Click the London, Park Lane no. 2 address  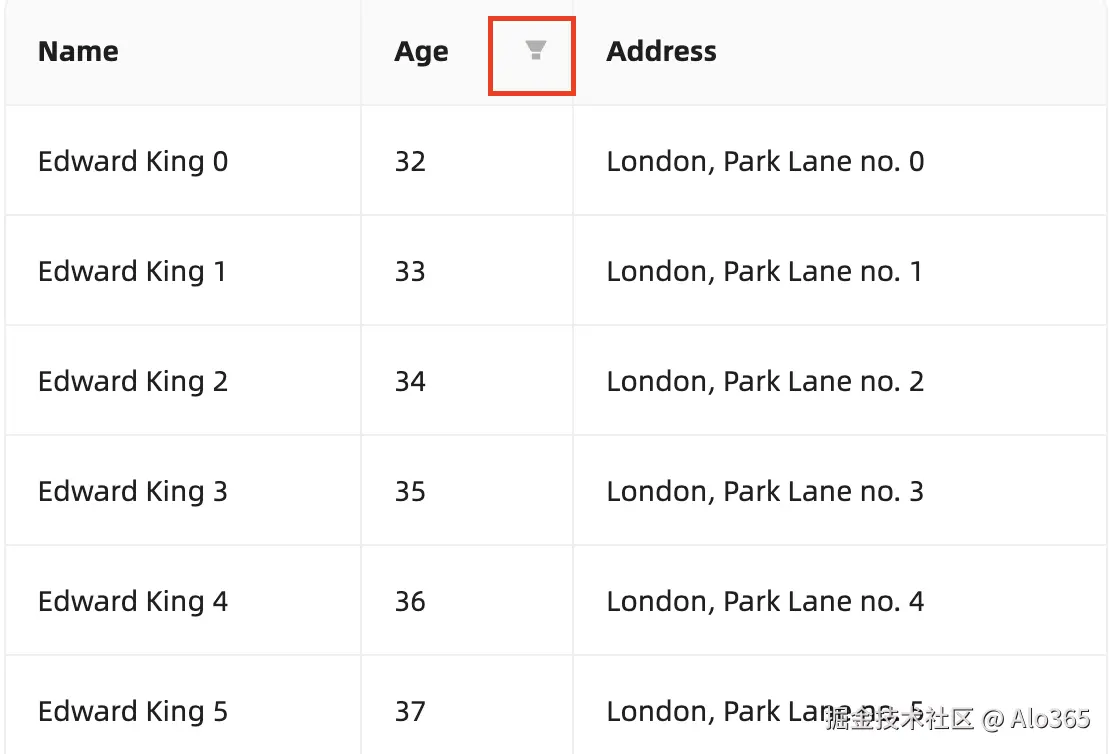coord(765,382)
